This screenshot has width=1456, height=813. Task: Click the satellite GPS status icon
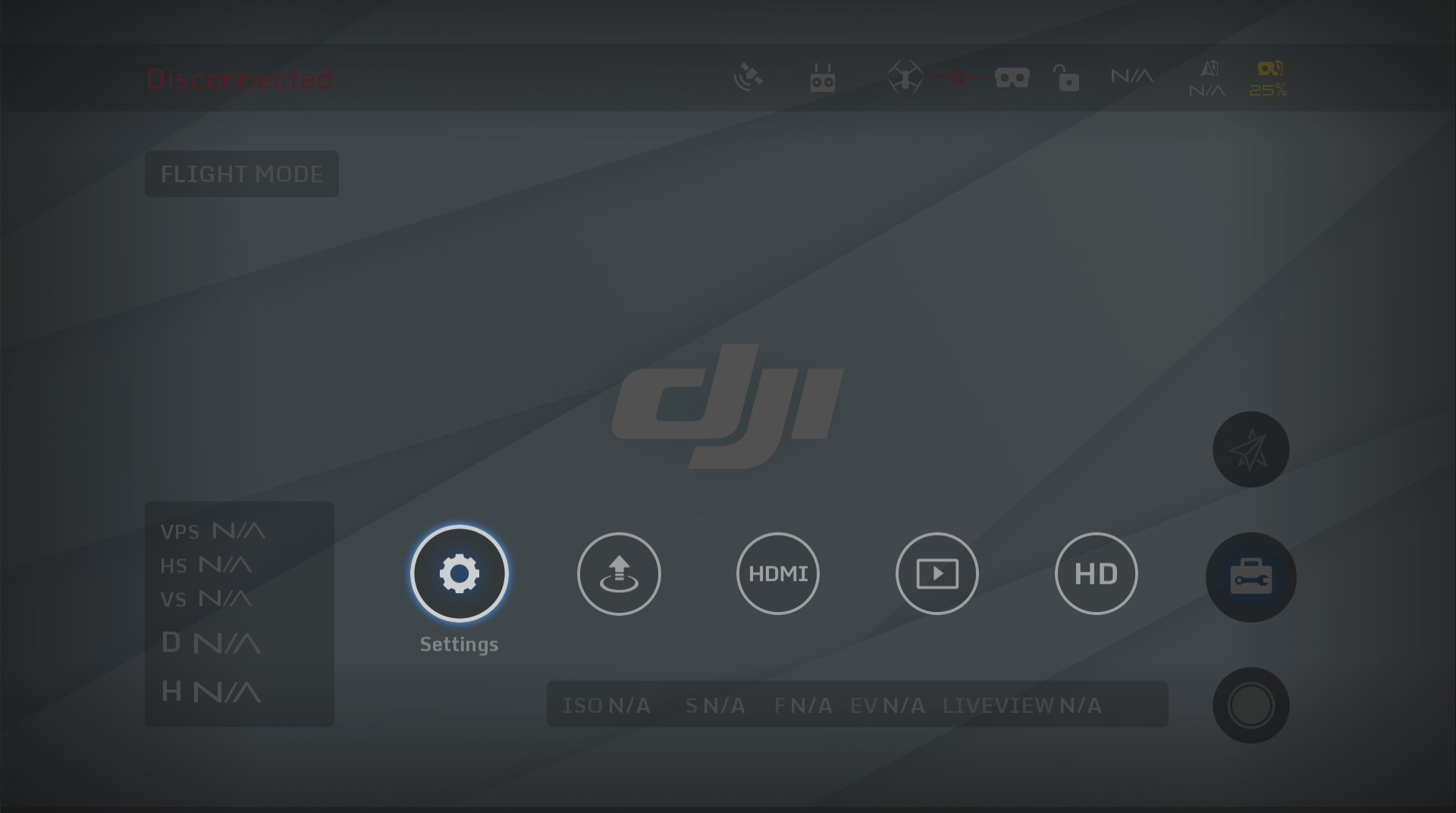point(748,77)
